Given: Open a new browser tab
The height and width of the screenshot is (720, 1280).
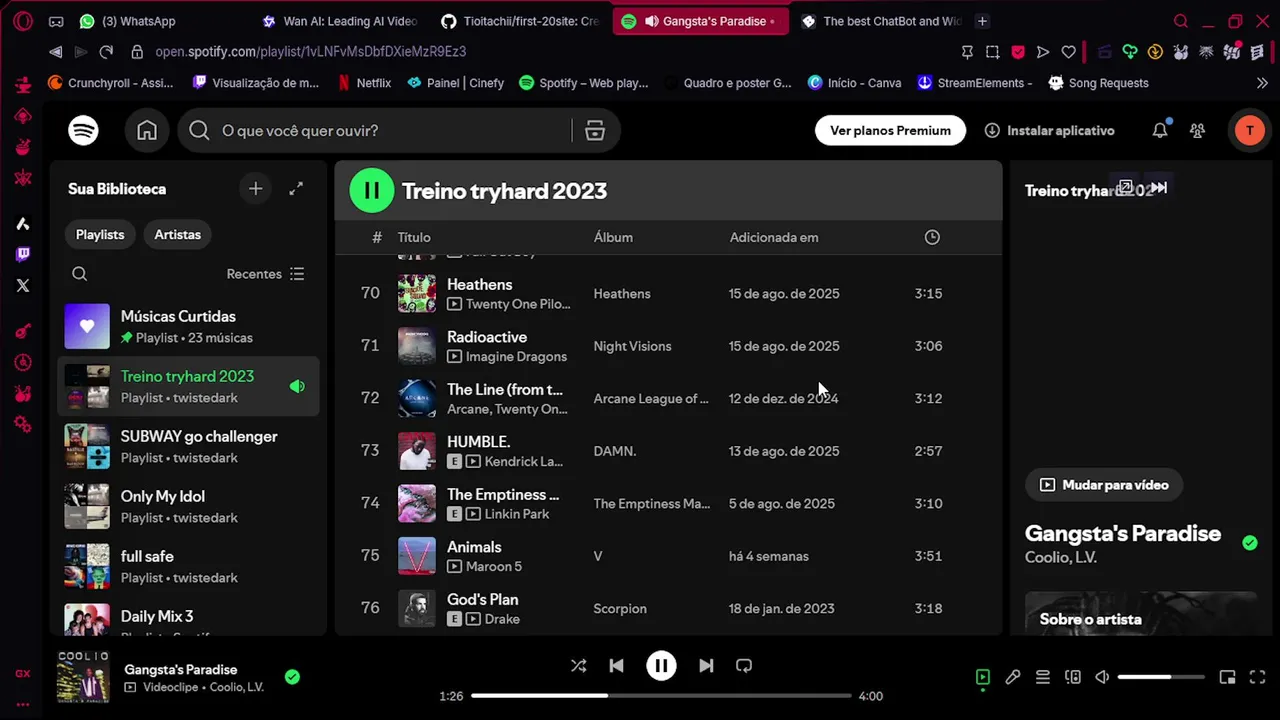Looking at the screenshot, I should point(982,21).
